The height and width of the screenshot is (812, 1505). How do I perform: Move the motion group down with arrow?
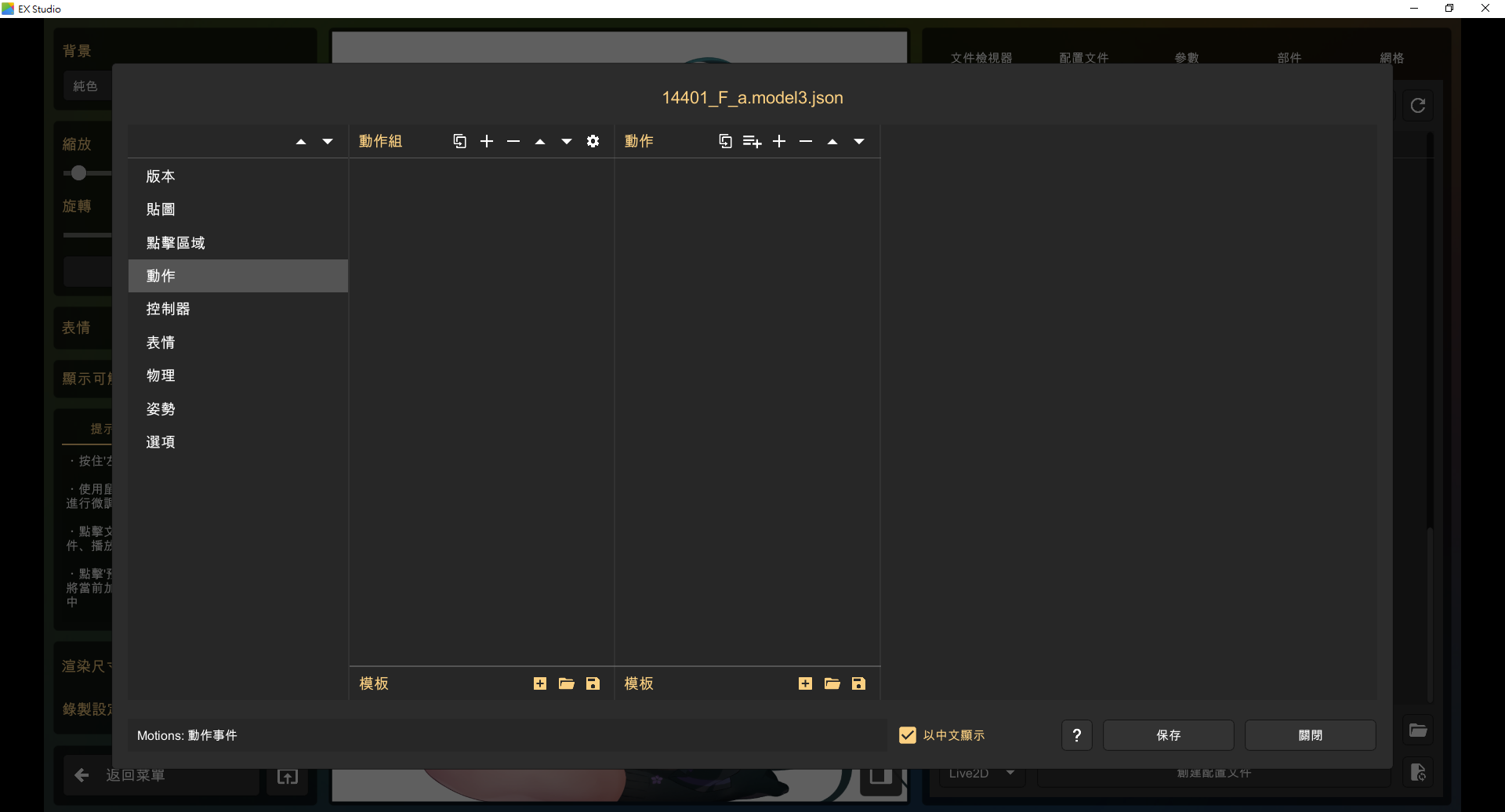tap(566, 141)
